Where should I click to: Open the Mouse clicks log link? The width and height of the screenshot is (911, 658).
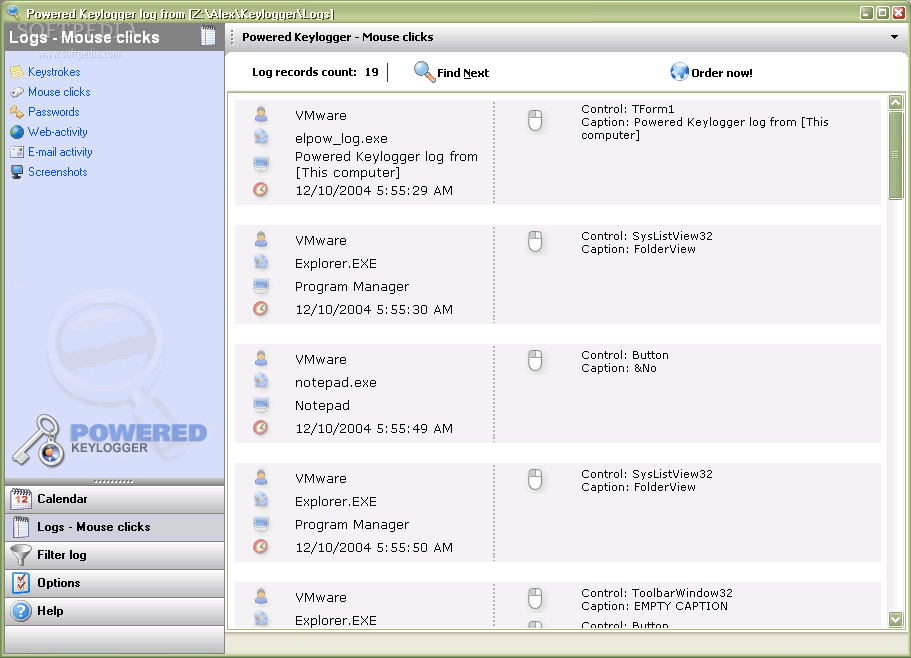tap(59, 92)
